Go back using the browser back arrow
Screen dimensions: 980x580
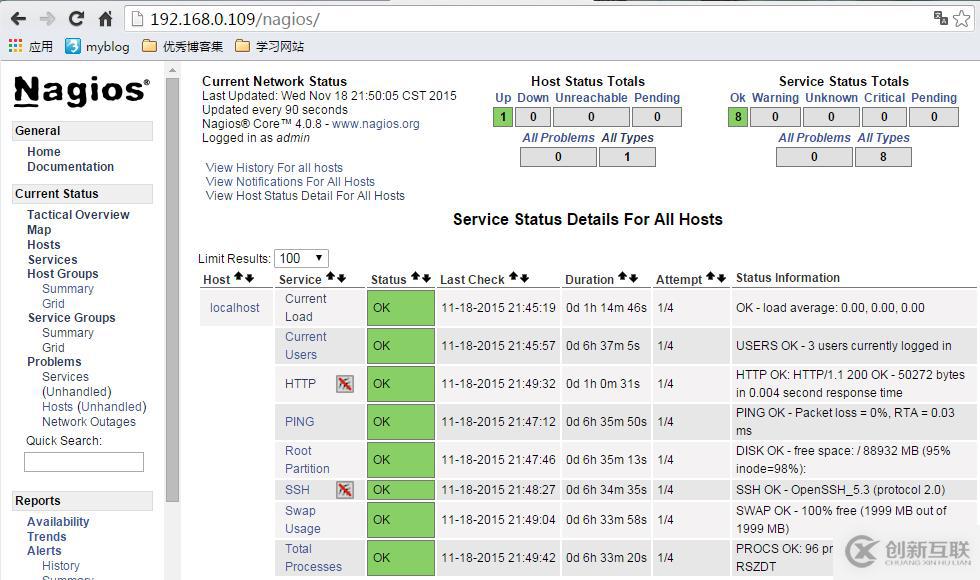[18, 19]
